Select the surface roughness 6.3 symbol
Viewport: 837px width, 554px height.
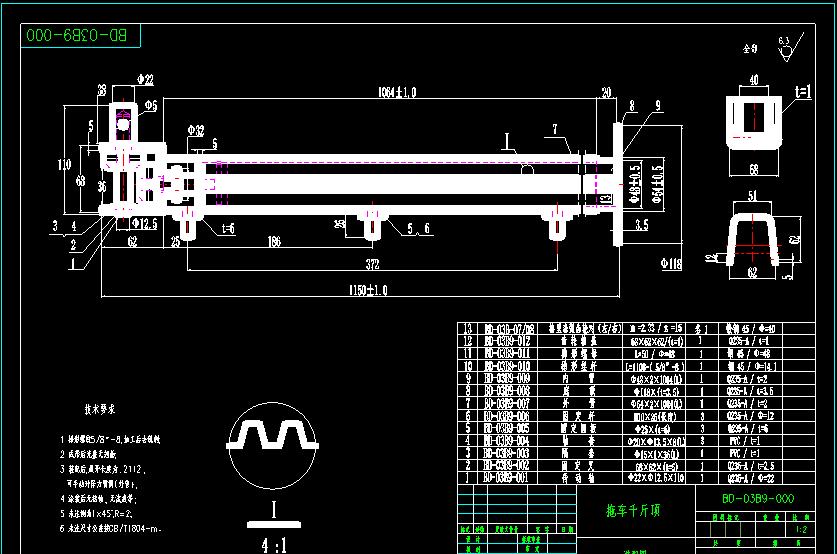point(784,46)
